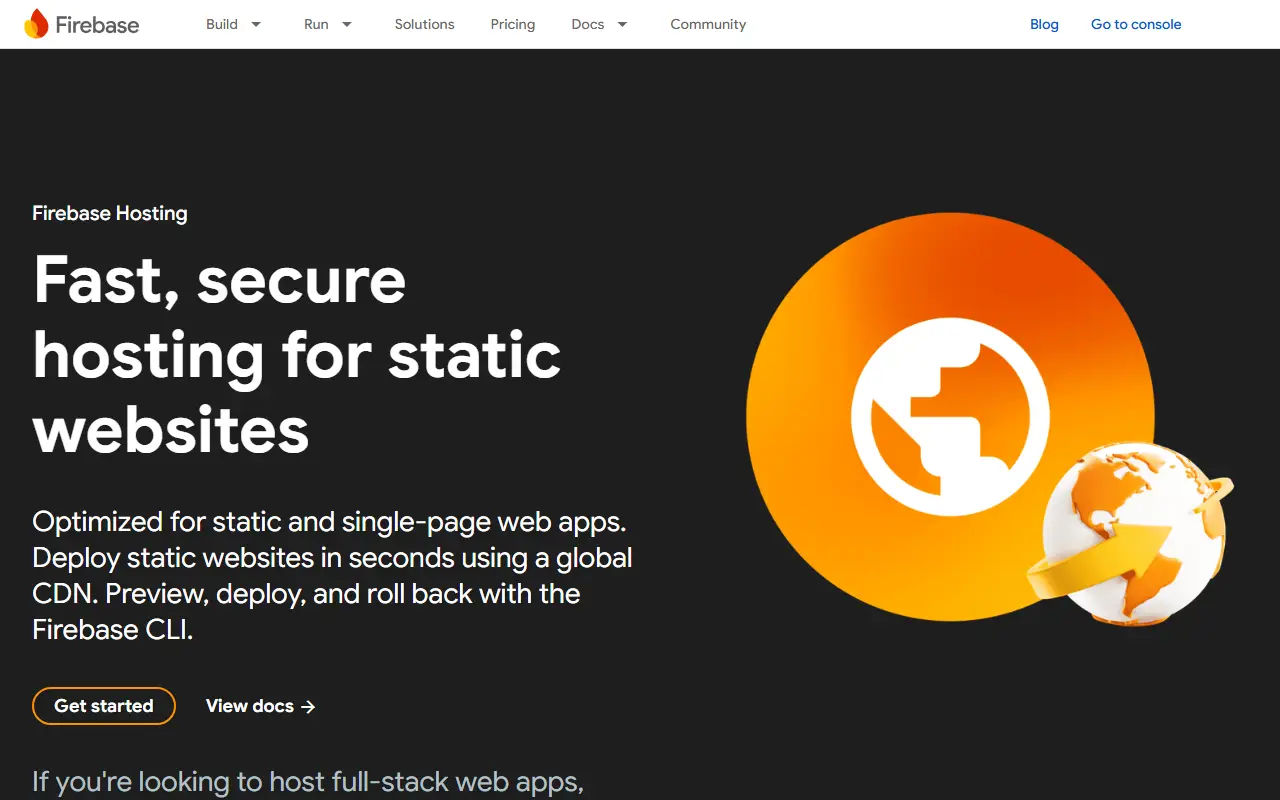Open the Build menu
The image size is (1280, 800).
[x=222, y=24]
